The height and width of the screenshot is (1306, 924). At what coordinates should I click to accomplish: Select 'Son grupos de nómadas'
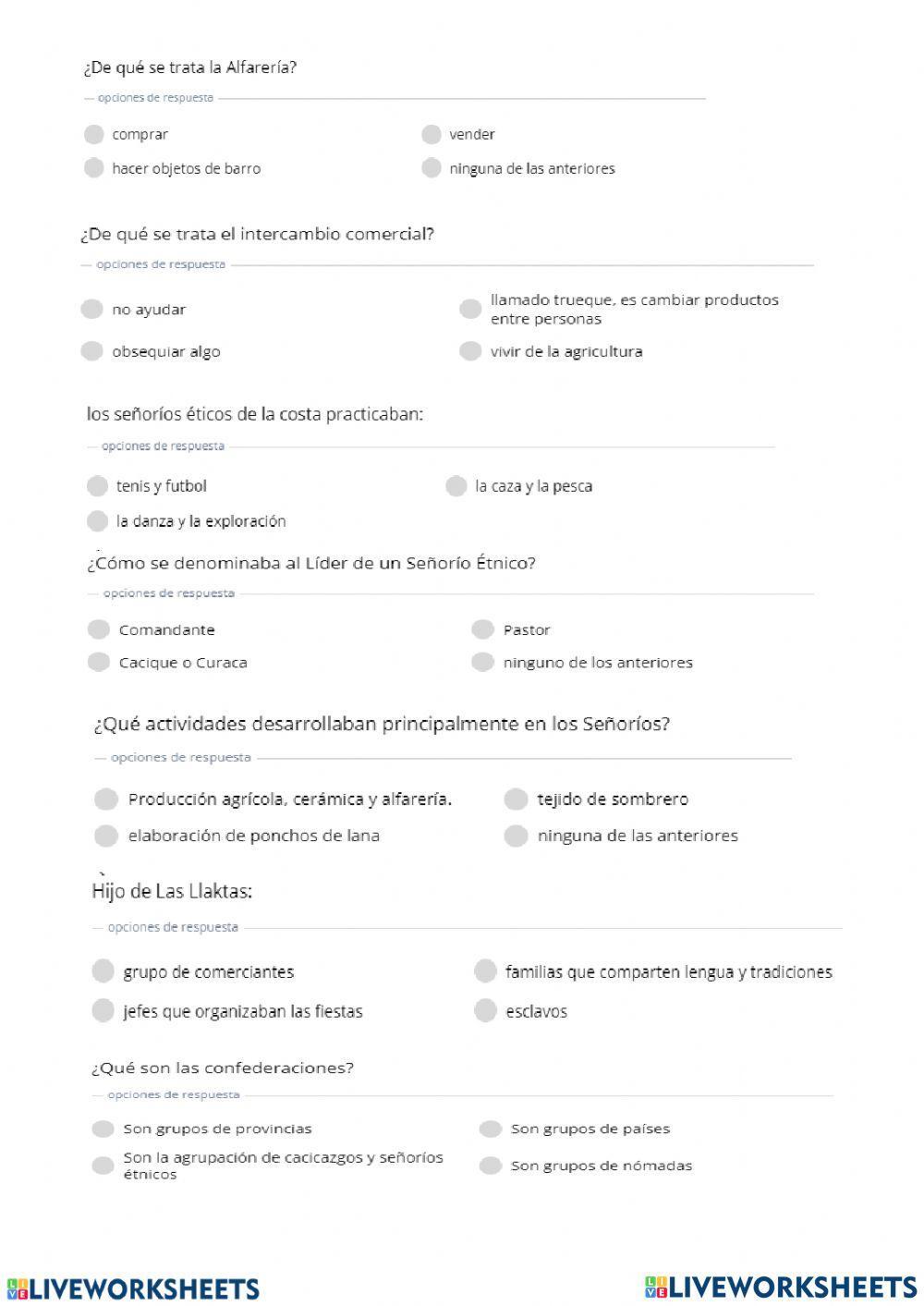click(x=490, y=1166)
